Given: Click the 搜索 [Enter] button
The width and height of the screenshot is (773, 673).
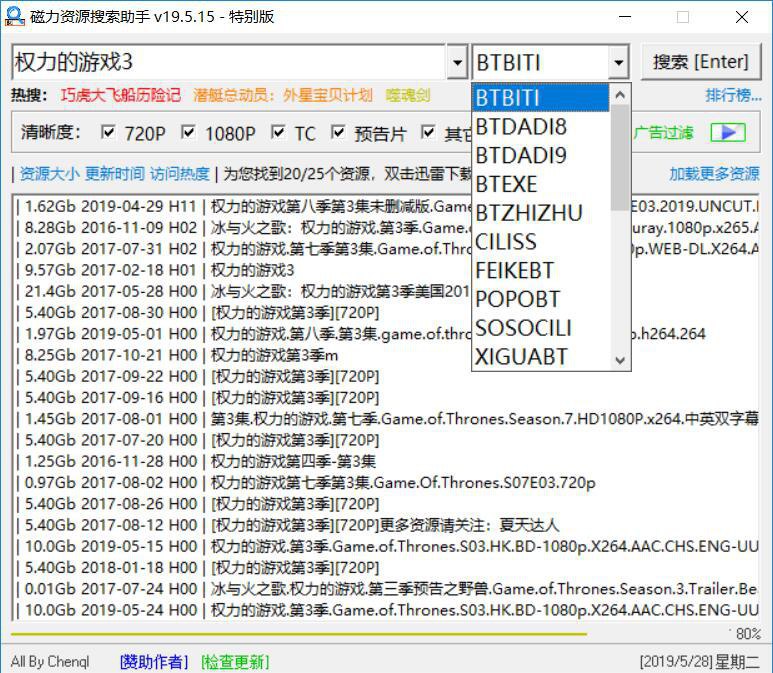Looking at the screenshot, I should 701,62.
